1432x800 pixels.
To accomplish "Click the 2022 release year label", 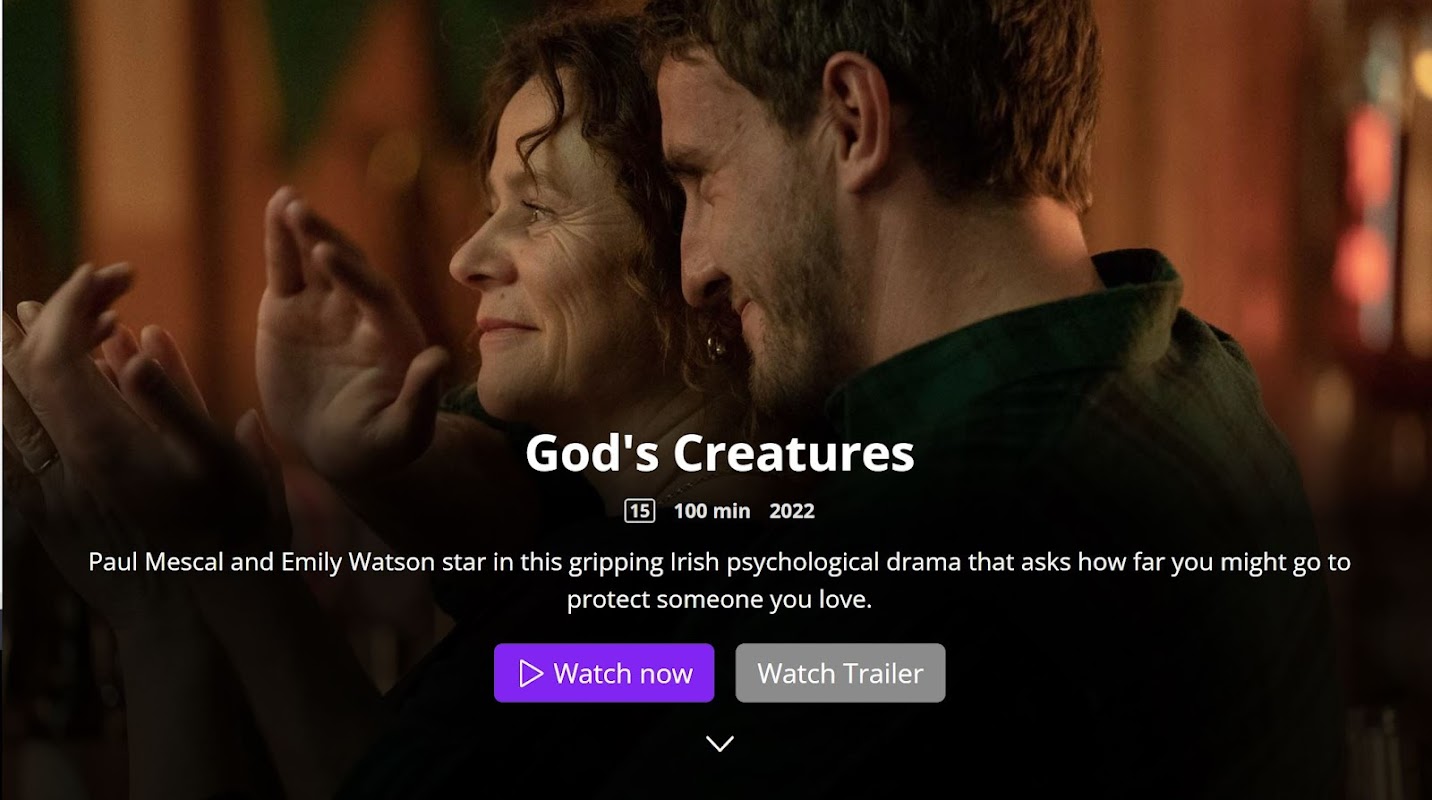I will [x=792, y=511].
